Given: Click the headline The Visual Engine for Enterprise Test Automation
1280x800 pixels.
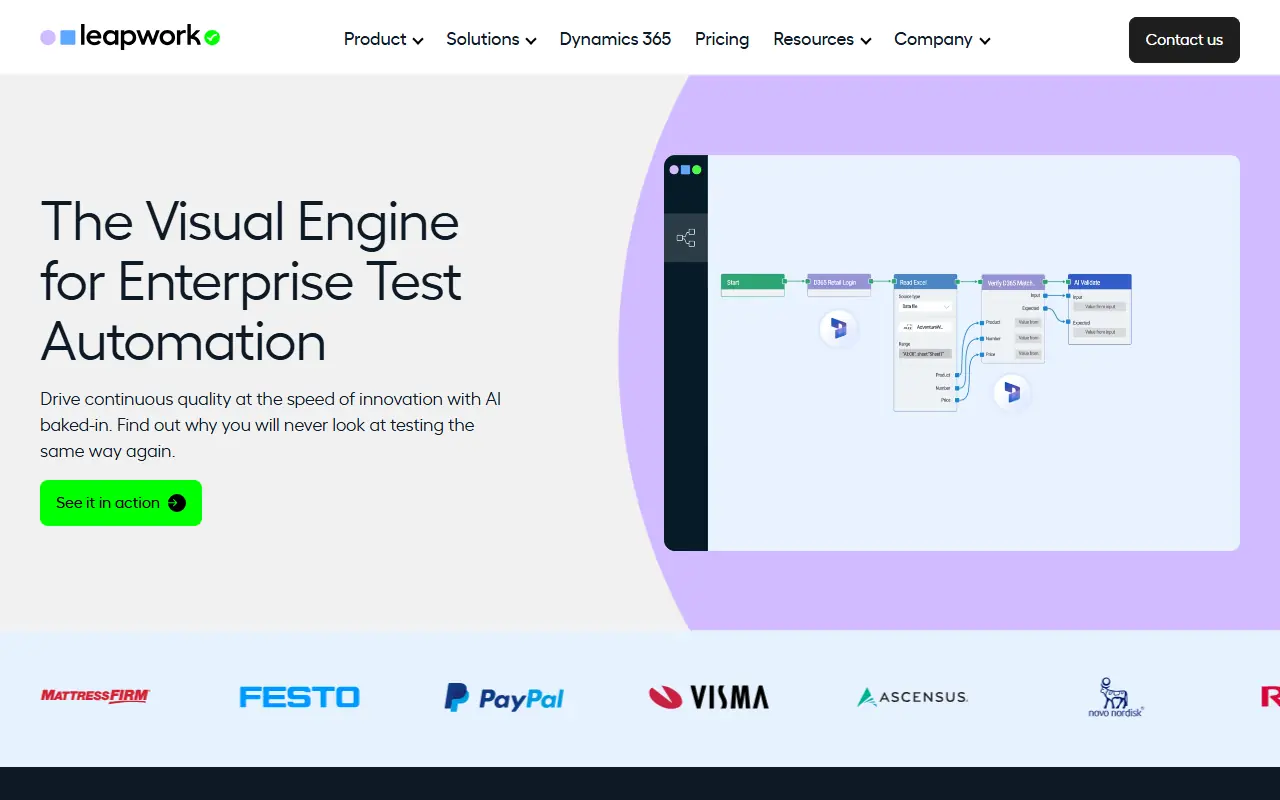Looking at the screenshot, I should [x=250, y=281].
